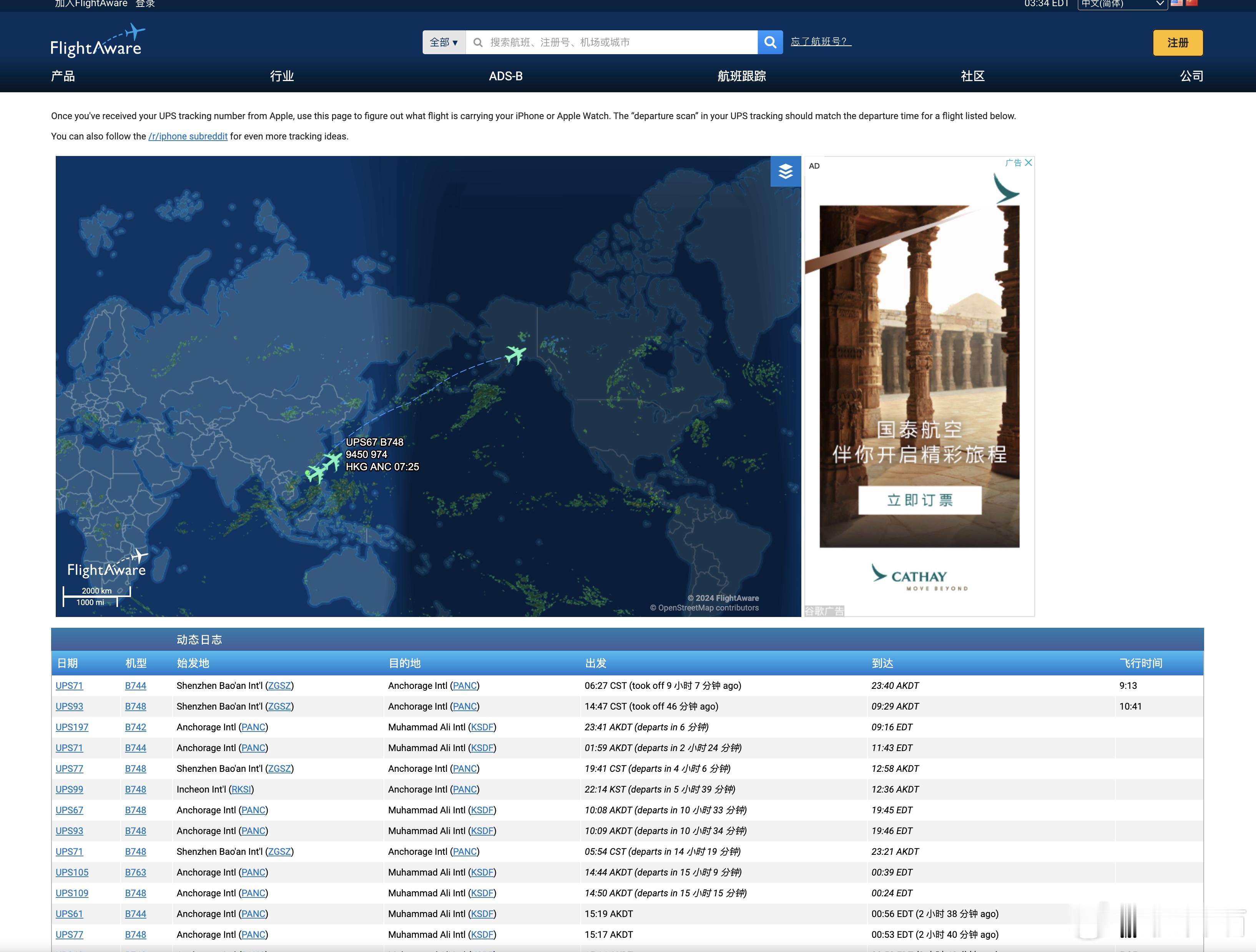Screen dimensions: 1256x952
Task: Click KSDF link in UPS197 row
Action: [x=482, y=727]
